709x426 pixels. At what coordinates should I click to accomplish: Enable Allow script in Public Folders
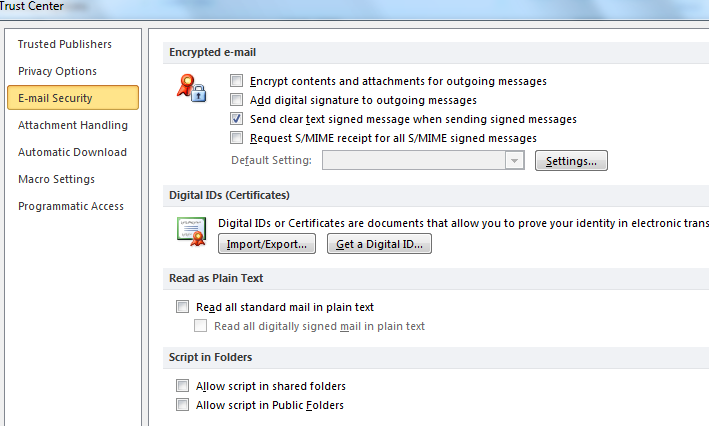(x=182, y=405)
